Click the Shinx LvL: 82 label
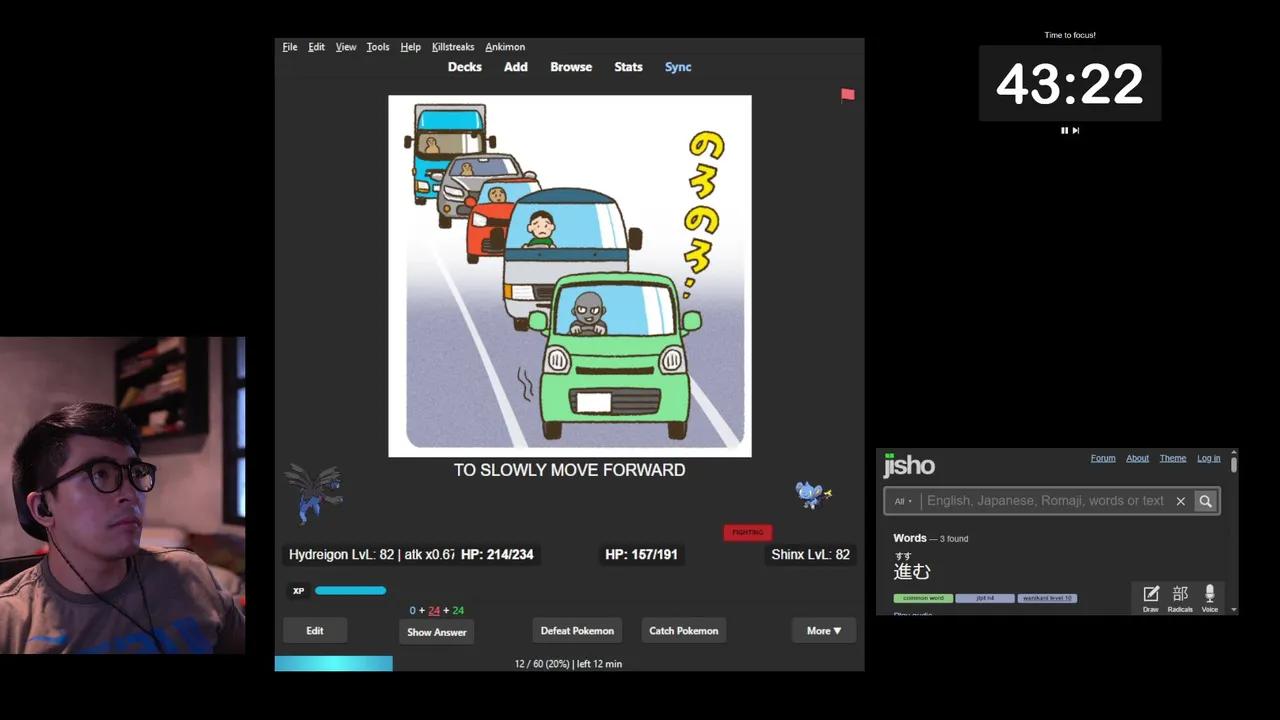 [810, 554]
